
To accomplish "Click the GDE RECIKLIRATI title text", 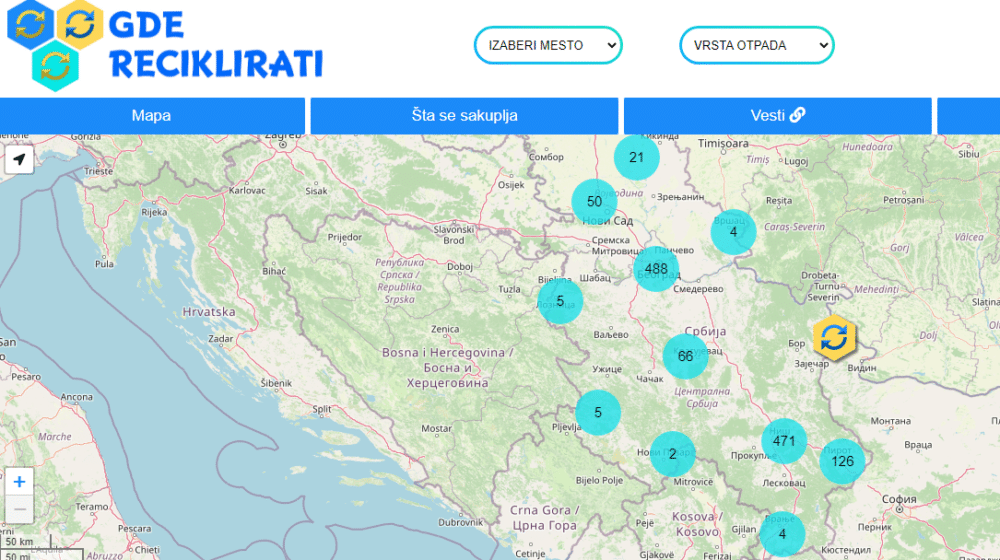I will (x=216, y=45).
